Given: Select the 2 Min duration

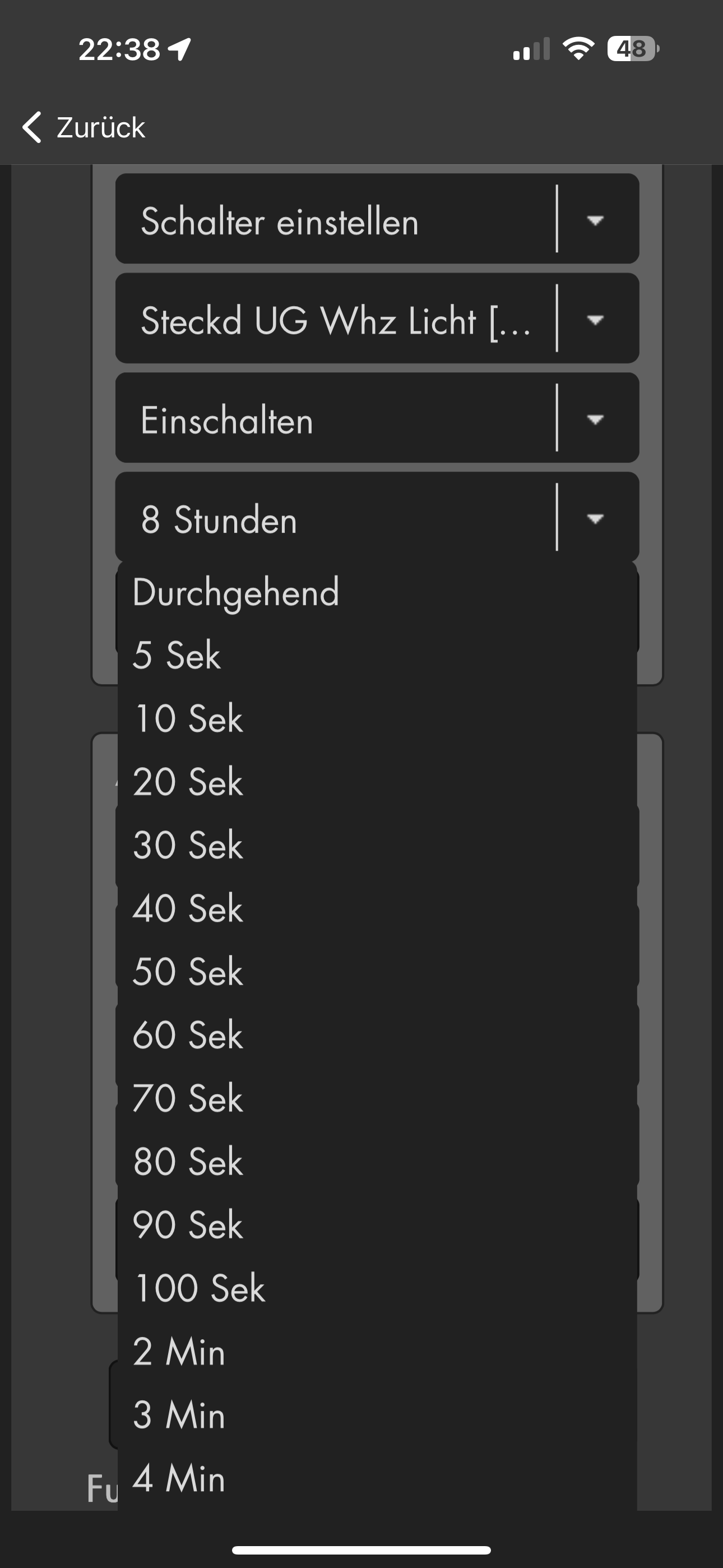Looking at the screenshot, I should (x=179, y=1352).
